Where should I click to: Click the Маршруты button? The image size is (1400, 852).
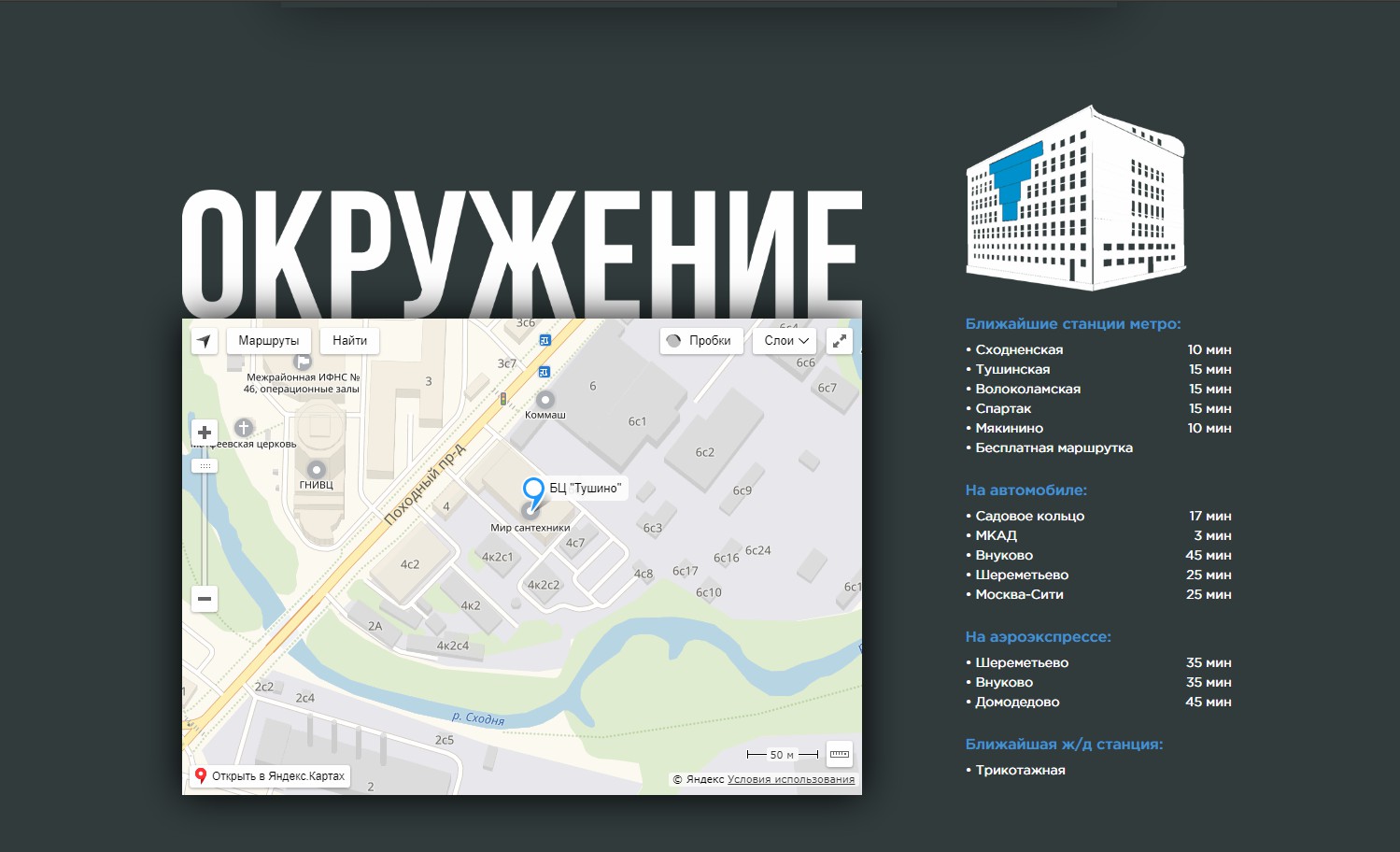pos(269,340)
